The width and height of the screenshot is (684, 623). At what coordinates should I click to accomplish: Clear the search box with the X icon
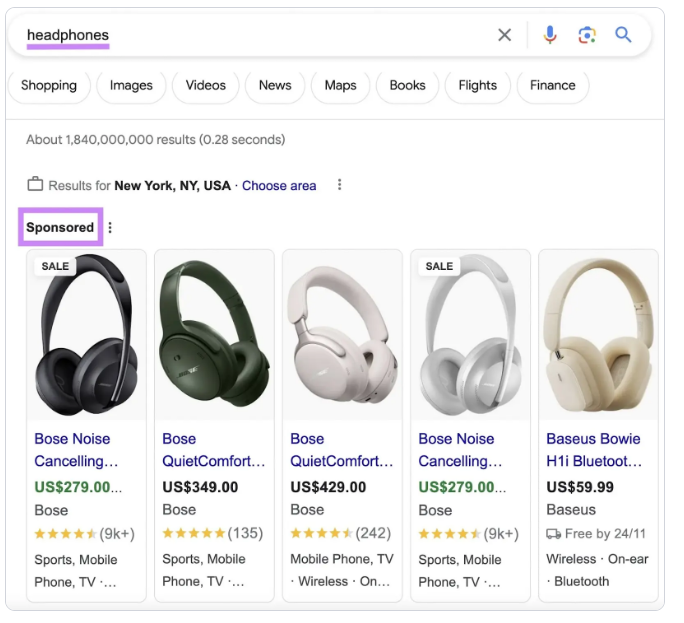504,35
